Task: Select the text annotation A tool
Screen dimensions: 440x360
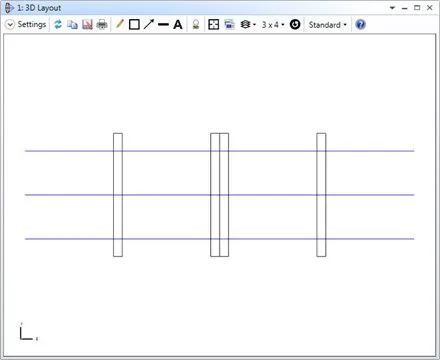Action: [178, 25]
